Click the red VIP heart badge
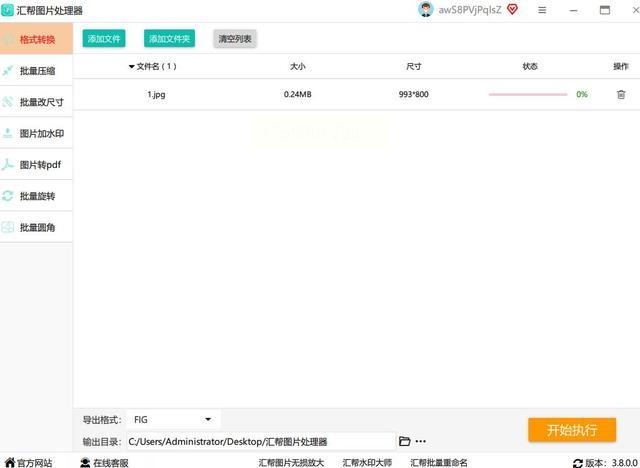This screenshot has width=640, height=468. click(x=512, y=9)
